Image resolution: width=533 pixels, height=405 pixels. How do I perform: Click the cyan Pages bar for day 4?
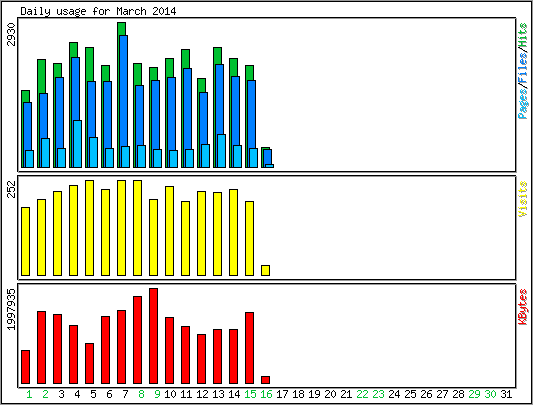coord(78,144)
